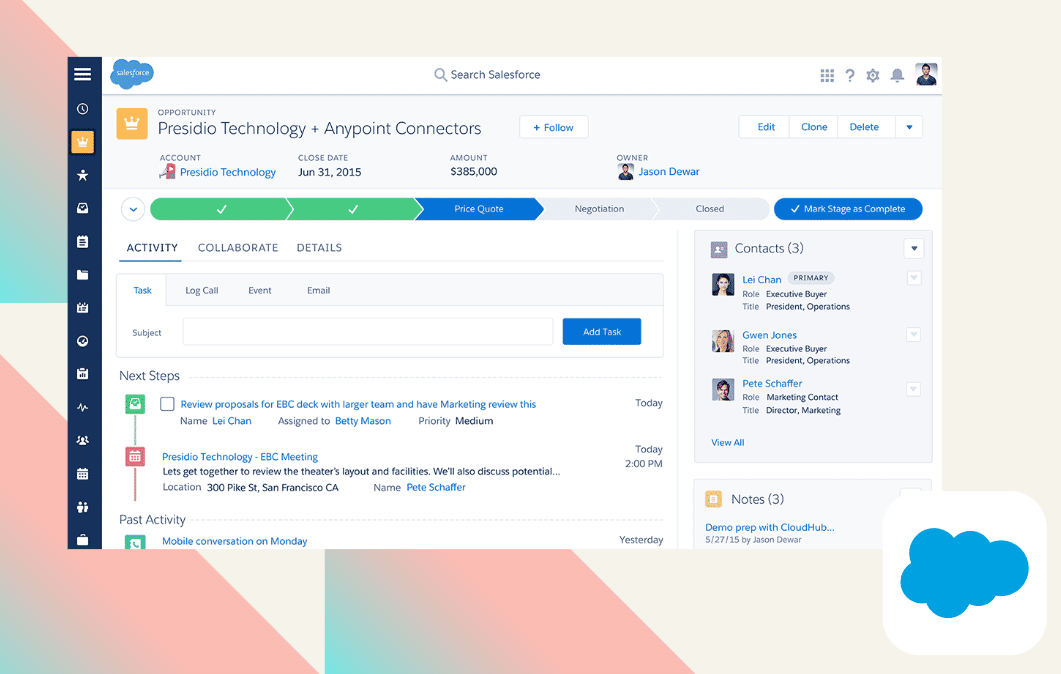The height and width of the screenshot is (674, 1061).
Task: Check the Review proposals task checkbox
Action: pos(167,404)
